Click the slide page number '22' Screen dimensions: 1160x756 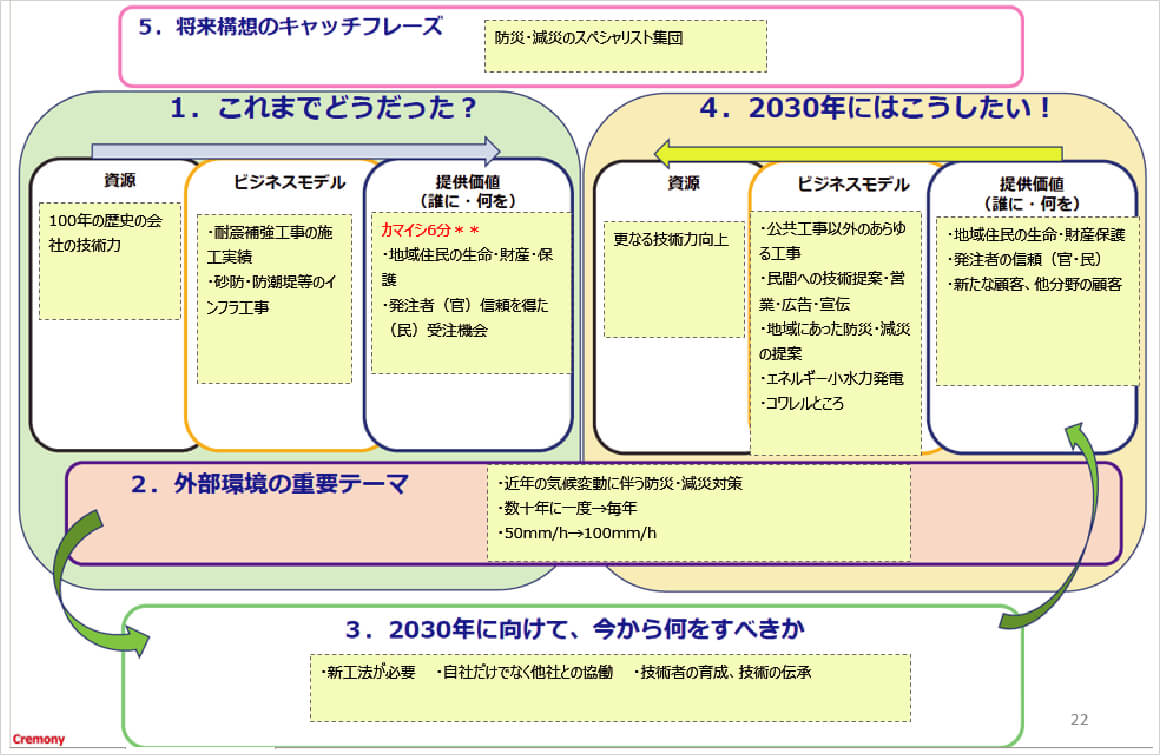(1079, 719)
